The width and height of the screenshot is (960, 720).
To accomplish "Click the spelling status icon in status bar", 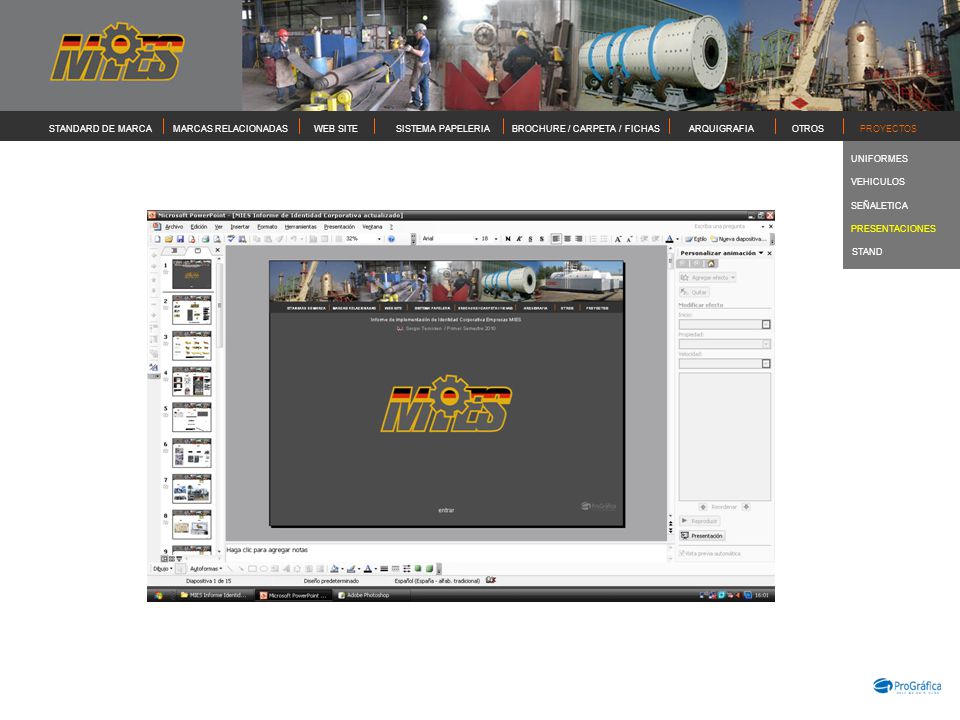I will click(x=490, y=580).
